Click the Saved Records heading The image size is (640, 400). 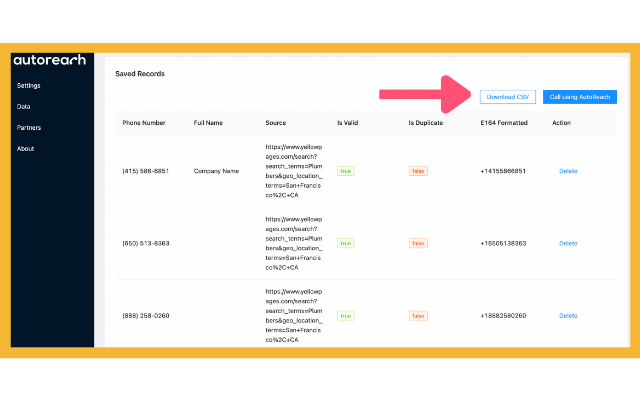coord(140,74)
